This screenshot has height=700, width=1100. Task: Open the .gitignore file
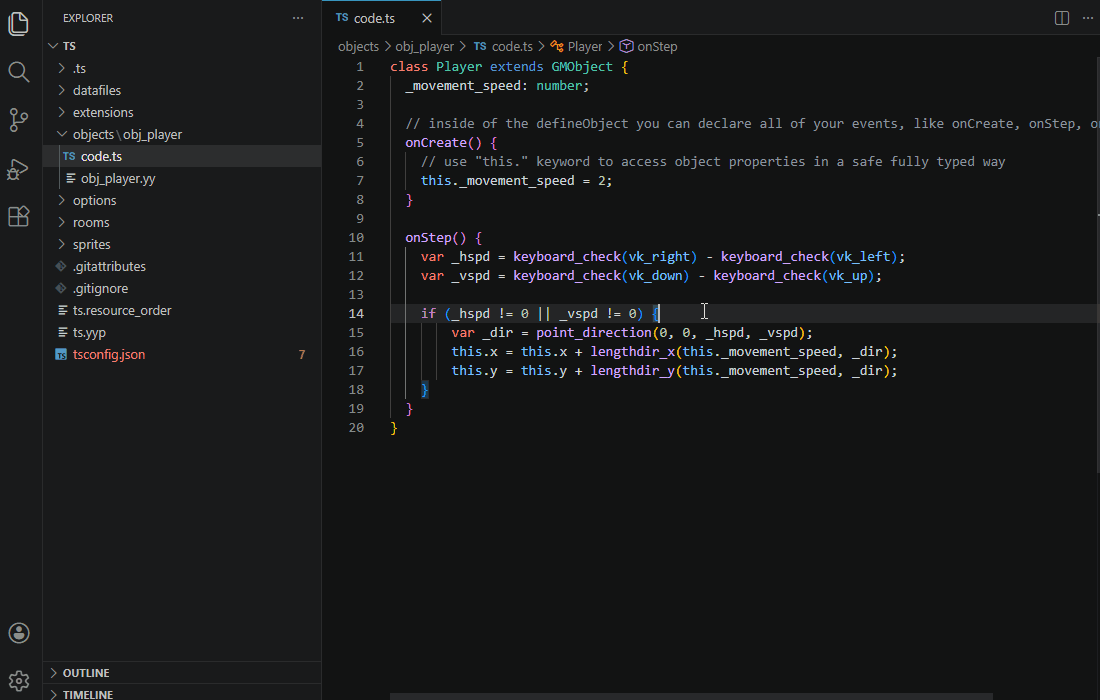tap(182, 288)
